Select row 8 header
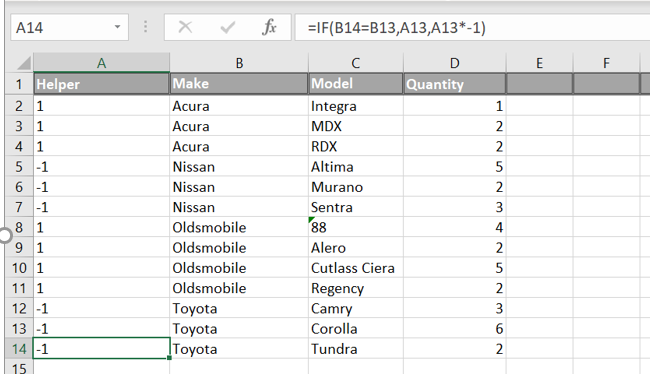The image size is (650, 374). 19,227
